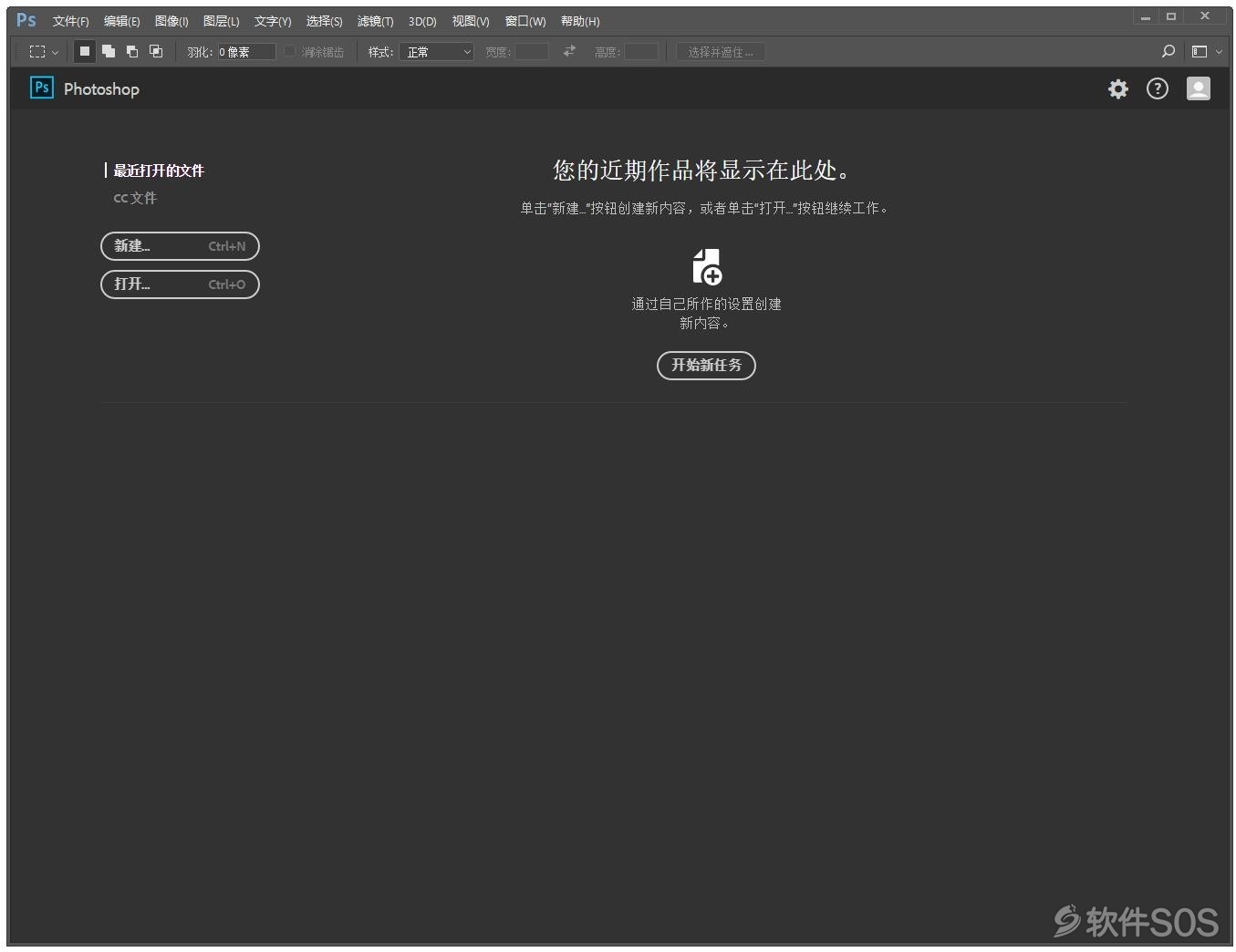Click the 选择并遮住 button
Viewport: 1236px width, 952px height.
pyautogui.click(x=721, y=52)
